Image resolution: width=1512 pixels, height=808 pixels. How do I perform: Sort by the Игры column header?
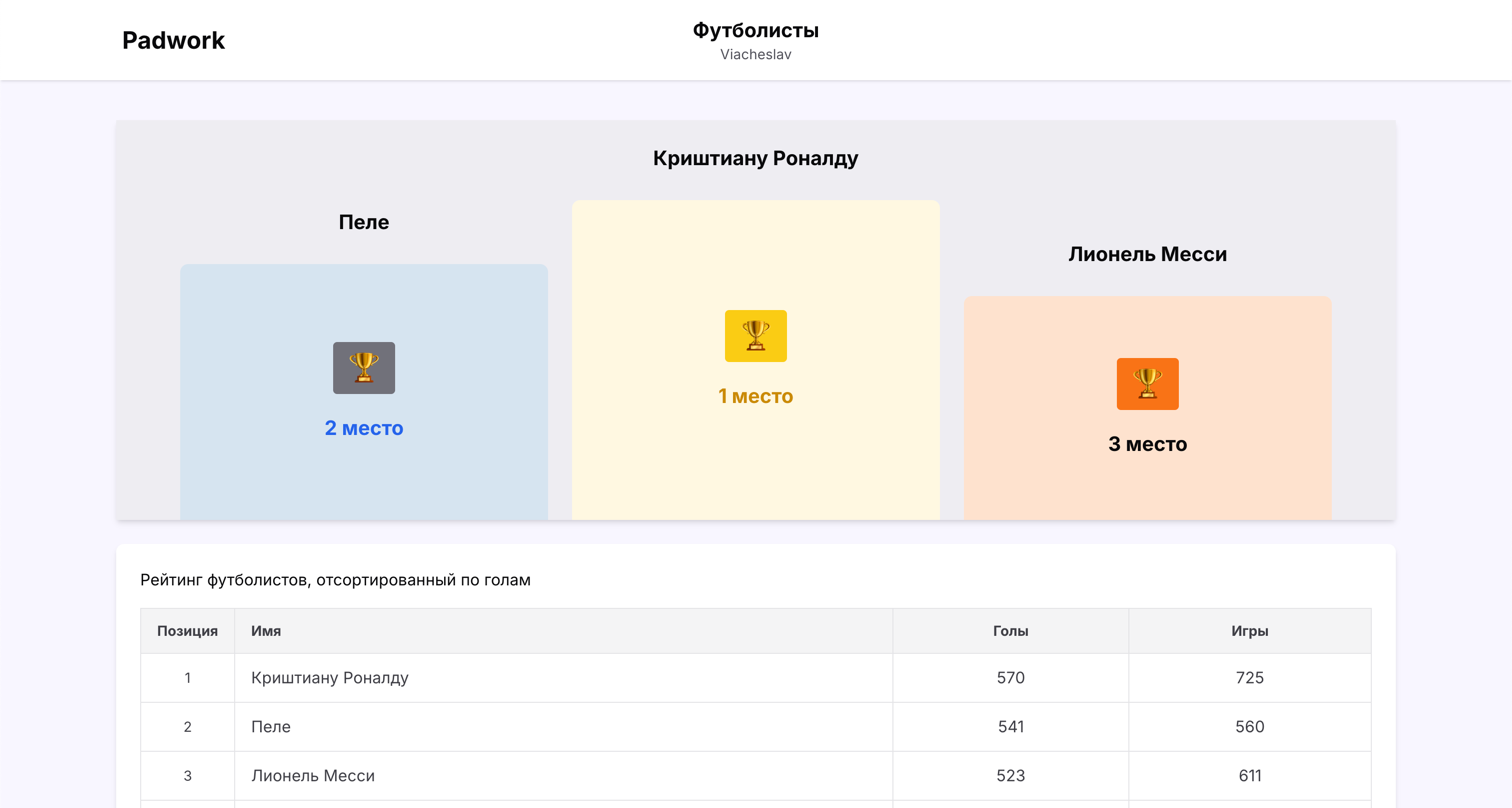pos(1249,631)
